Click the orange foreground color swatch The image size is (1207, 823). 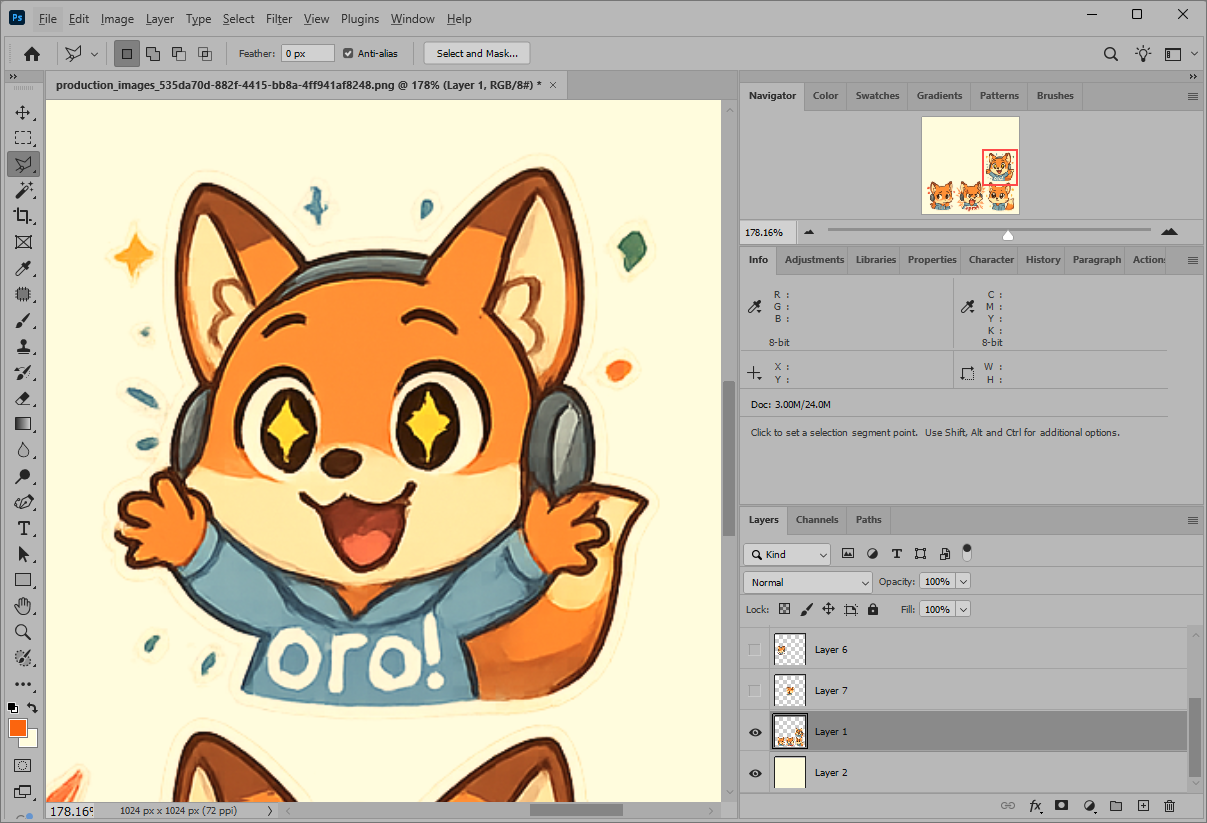click(x=18, y=728)
